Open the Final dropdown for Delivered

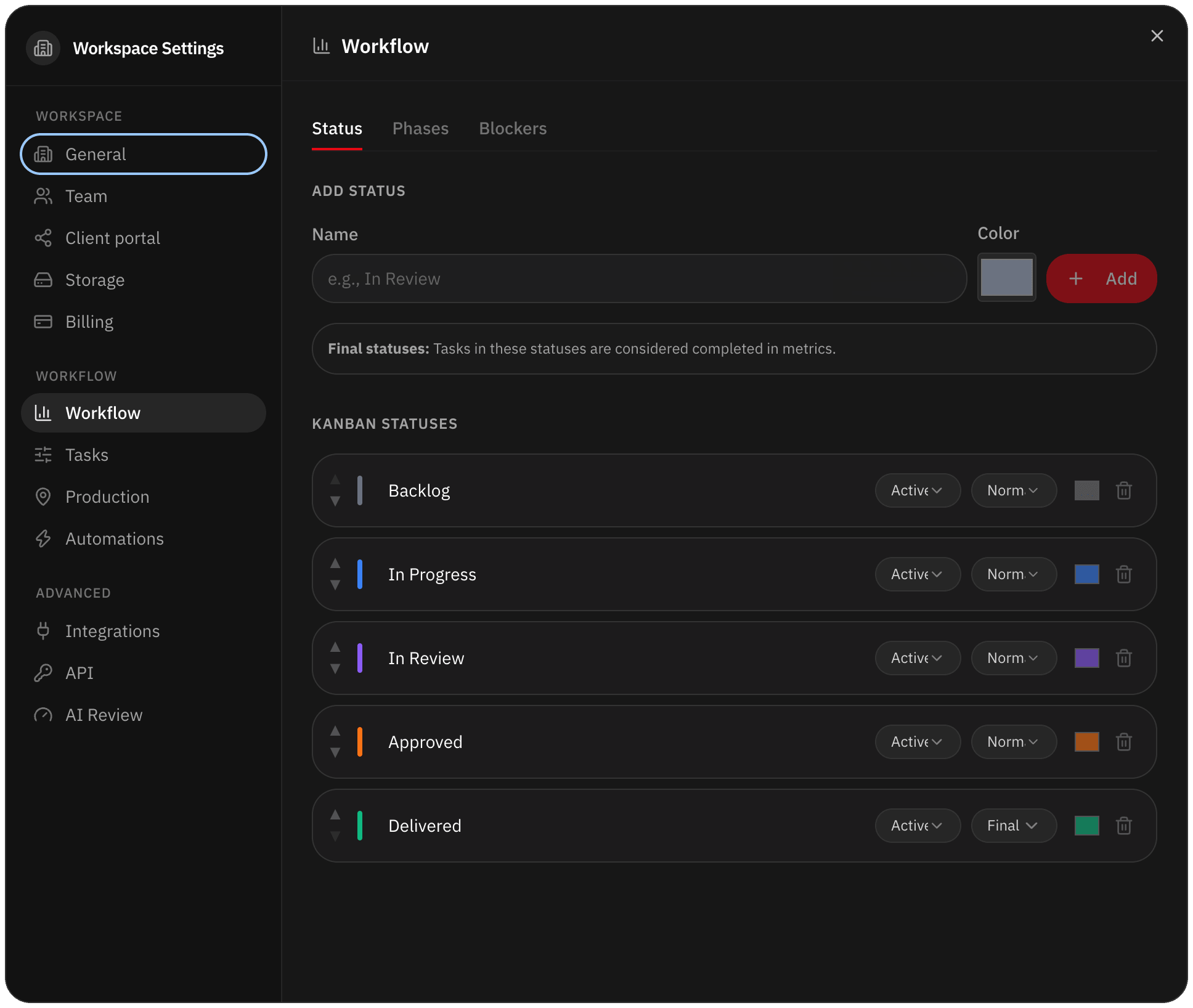click(1014, 826)
